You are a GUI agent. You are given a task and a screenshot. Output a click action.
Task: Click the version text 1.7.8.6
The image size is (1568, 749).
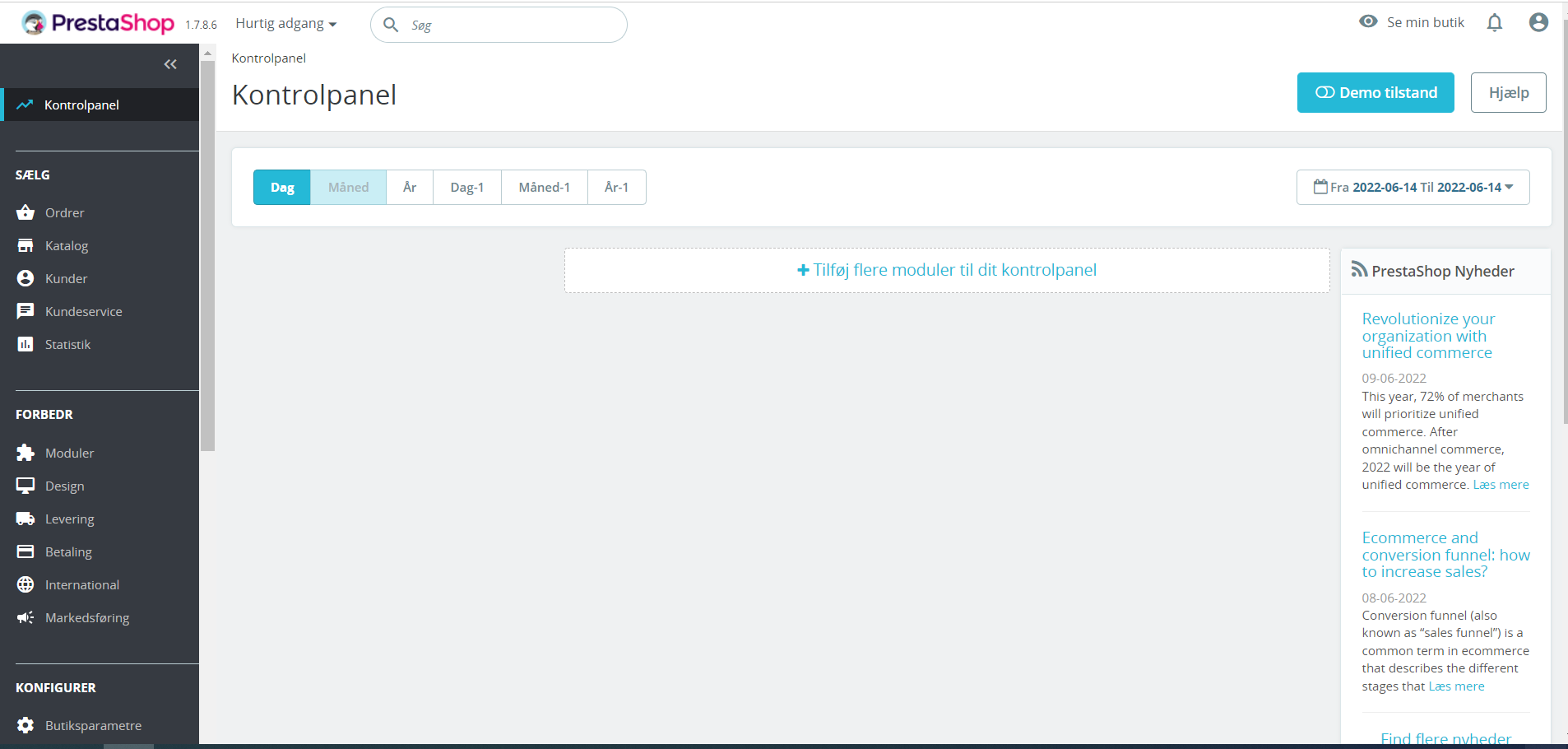[201, 25]
